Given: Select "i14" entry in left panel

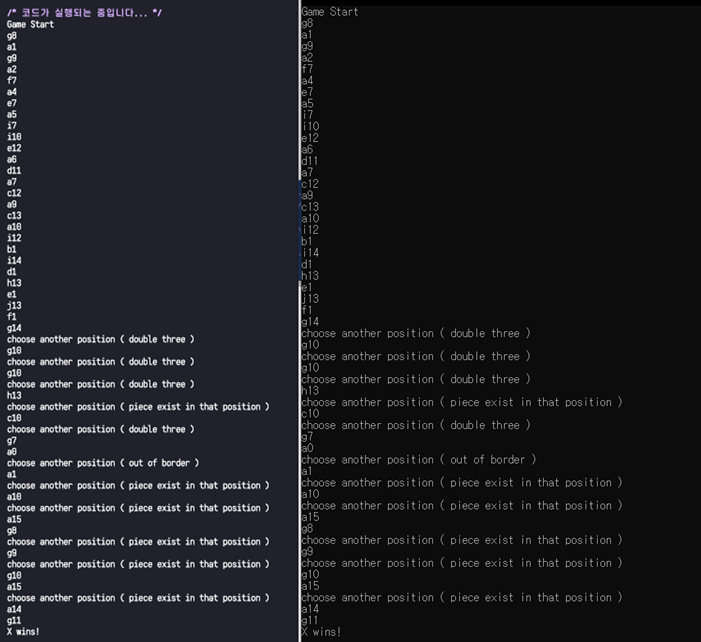Looking at the screenshot, I should pyautogui.click(x=14, y=261).
